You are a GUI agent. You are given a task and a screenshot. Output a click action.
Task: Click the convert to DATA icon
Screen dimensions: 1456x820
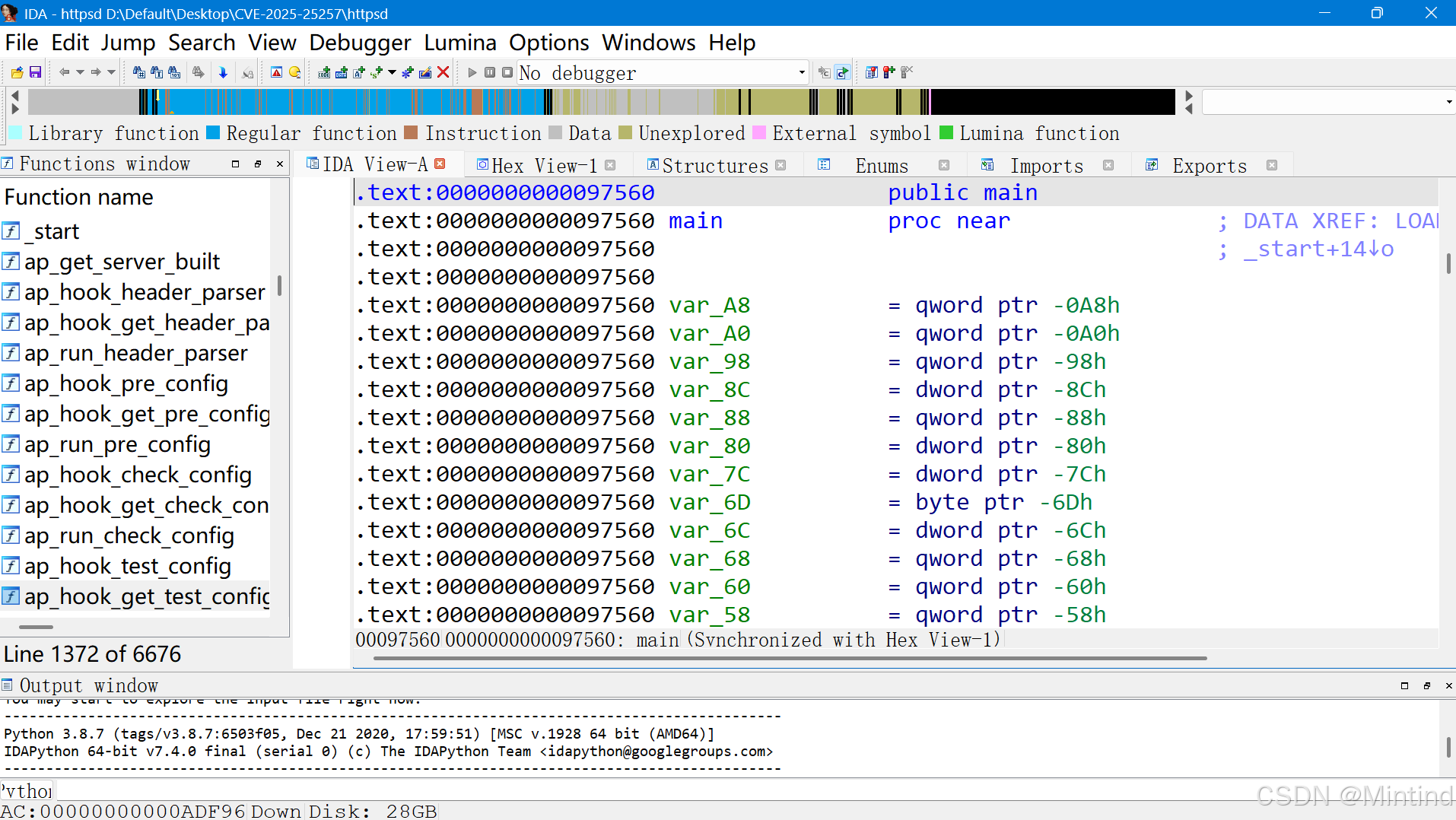click(x=342, y=72)
